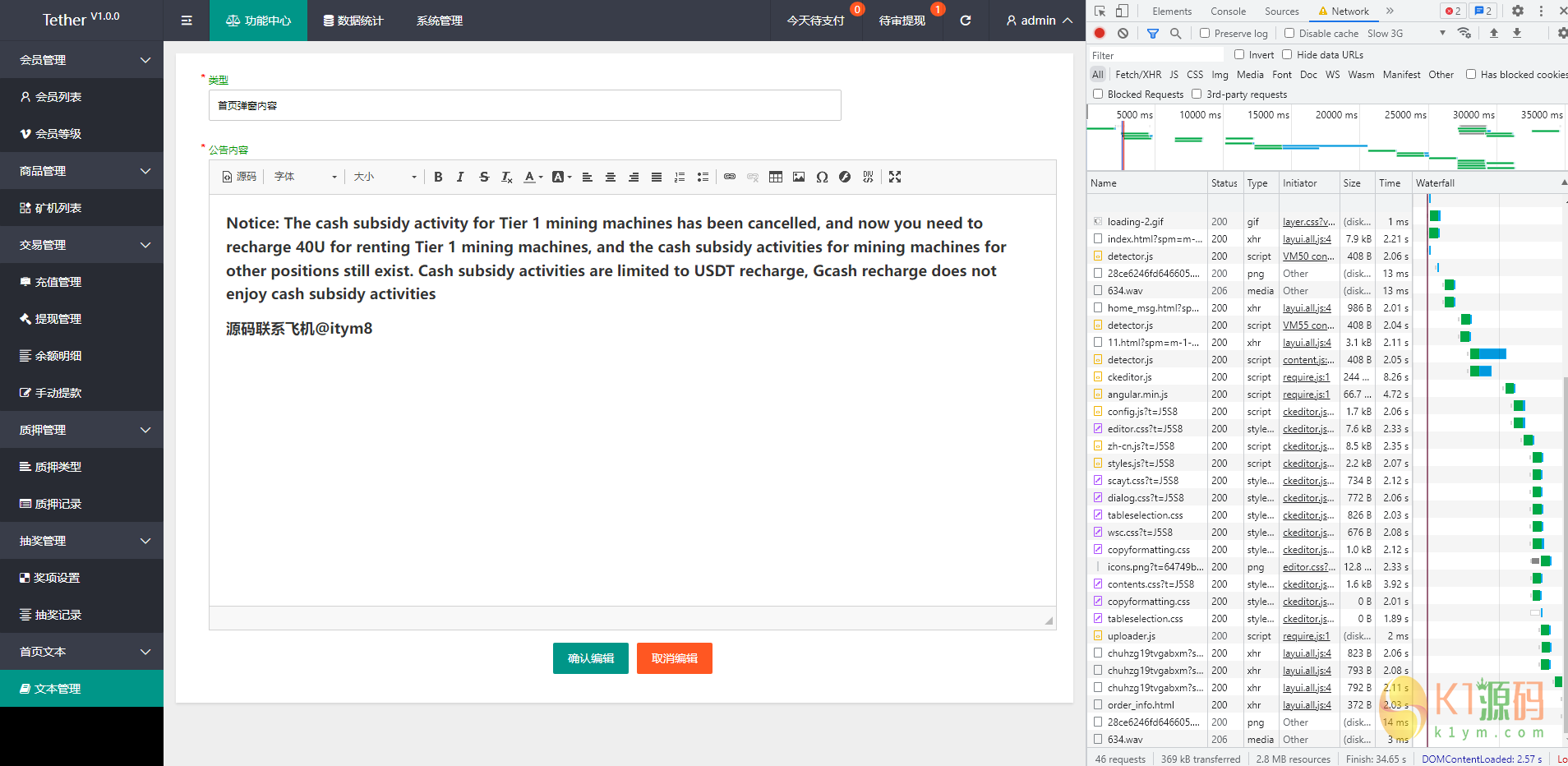Switch to the Console tab in DevTools
This screenshot has width=1568, height=766.
tap(1228, 11)
